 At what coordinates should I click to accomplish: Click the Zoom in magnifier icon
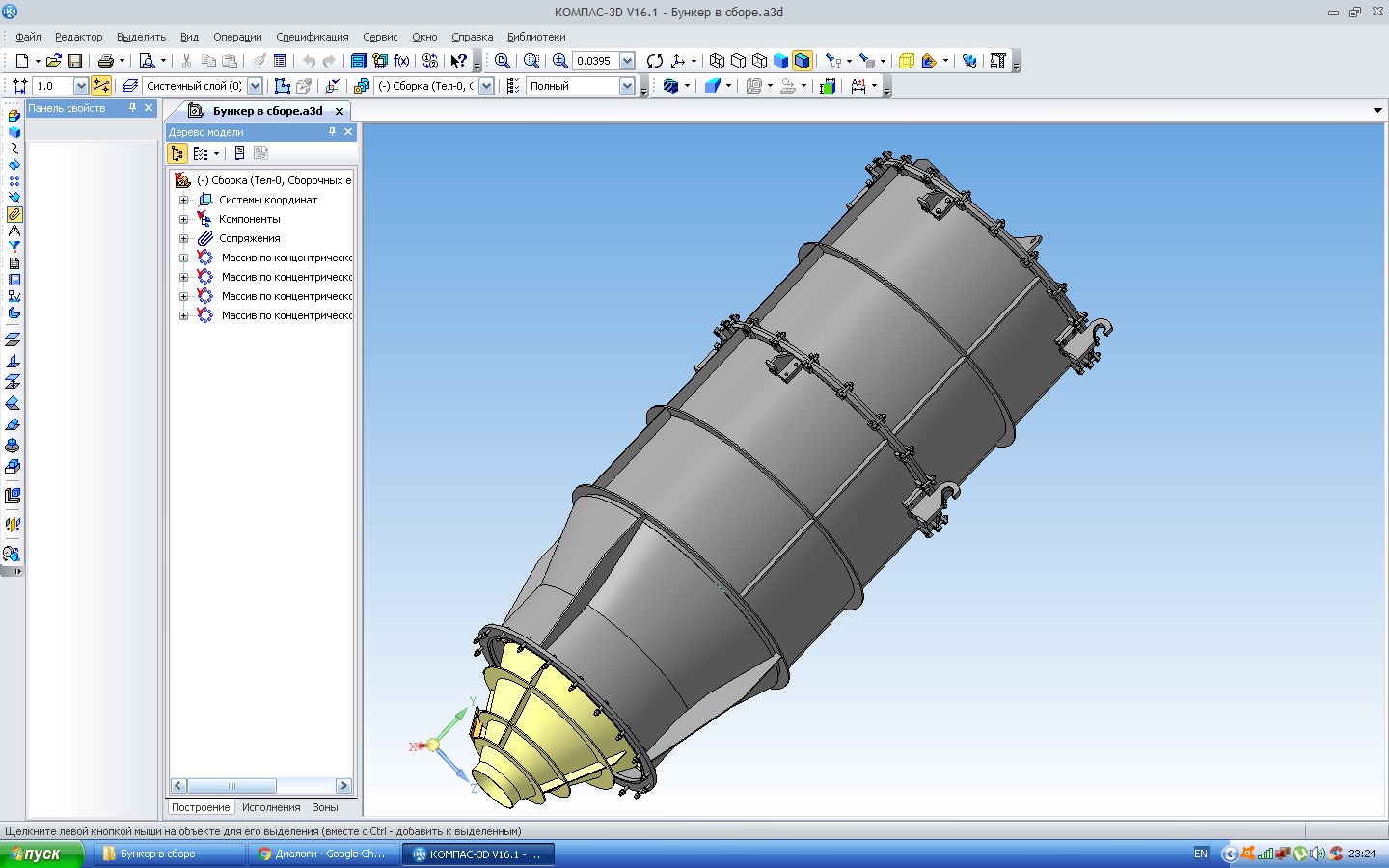coord(559,61)
